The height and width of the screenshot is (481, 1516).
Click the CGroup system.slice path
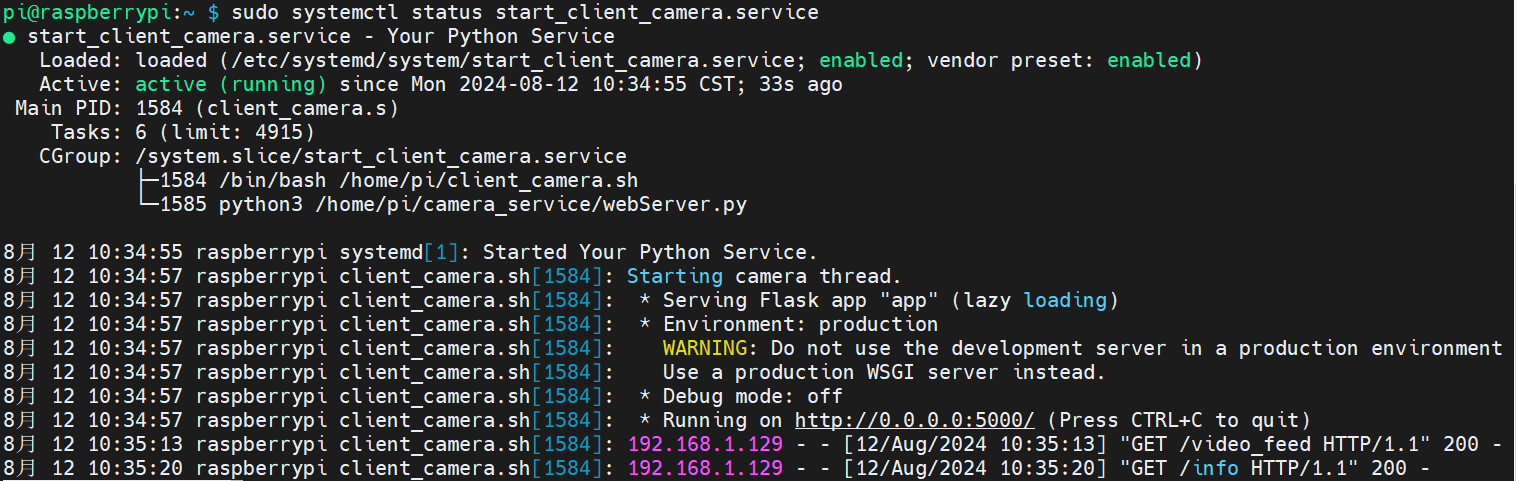pyautogui.click(x=381, y=157)
